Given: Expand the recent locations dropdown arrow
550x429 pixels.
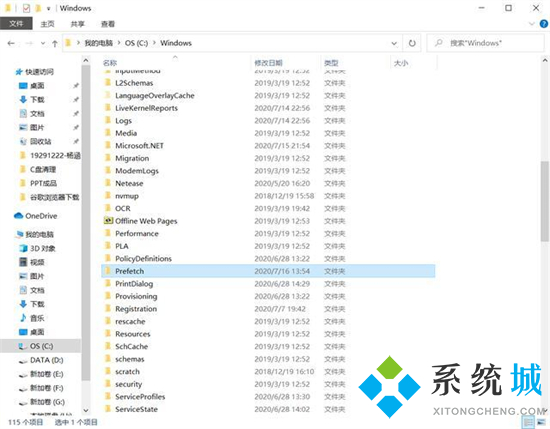Looking at the screenshot, I should (43, 43).
